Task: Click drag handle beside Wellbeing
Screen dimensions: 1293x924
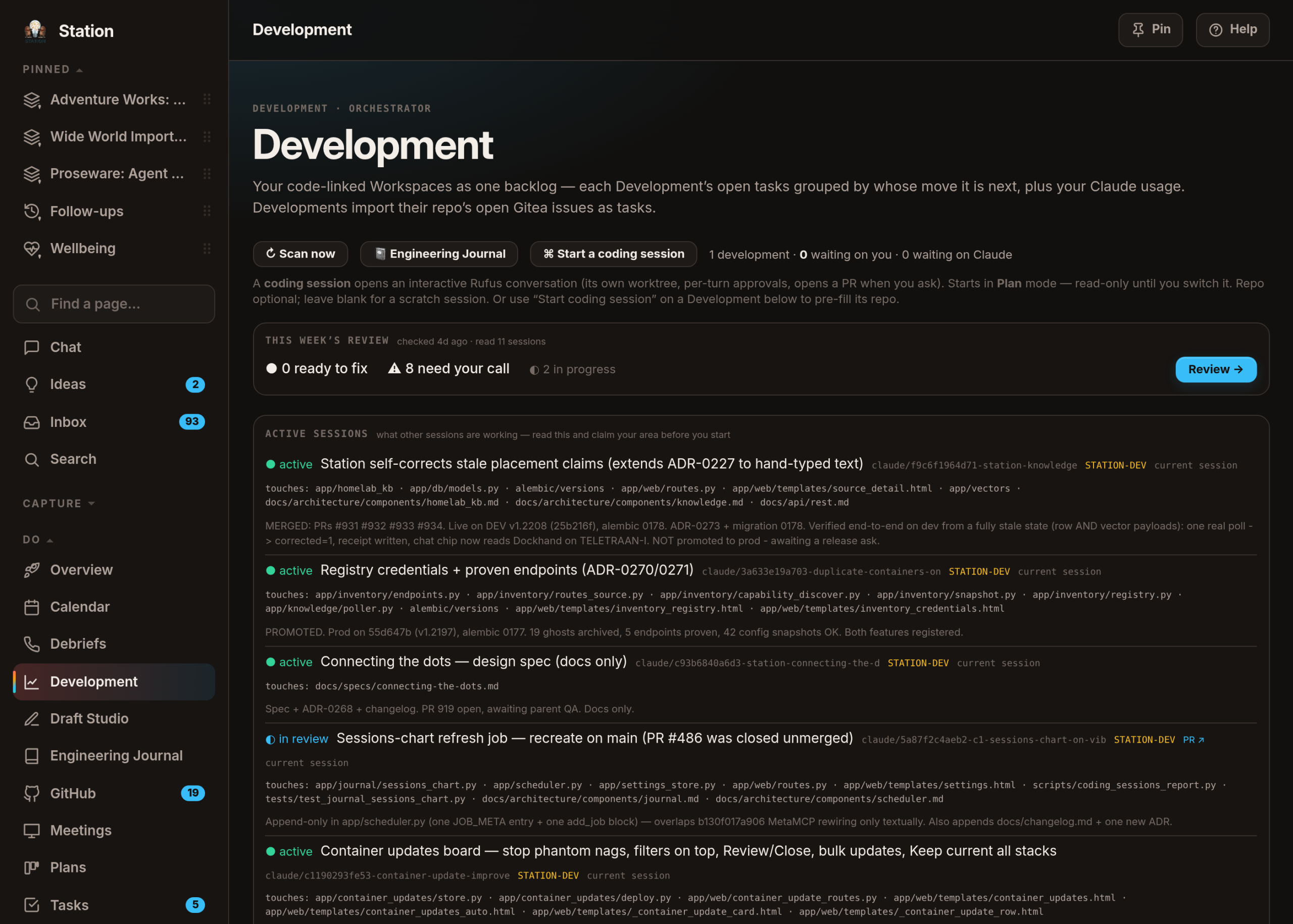Action: click(x=207, y=249)
